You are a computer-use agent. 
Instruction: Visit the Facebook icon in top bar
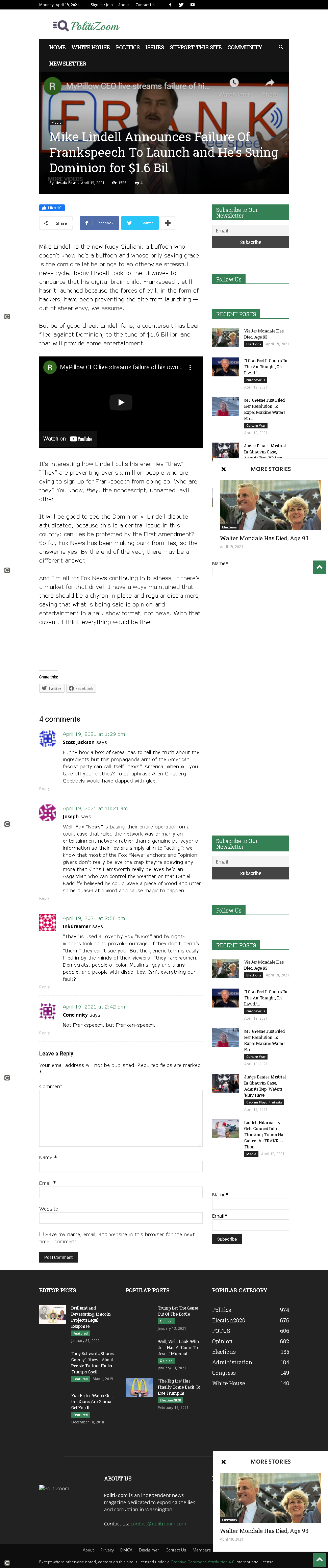pos(170,4)
